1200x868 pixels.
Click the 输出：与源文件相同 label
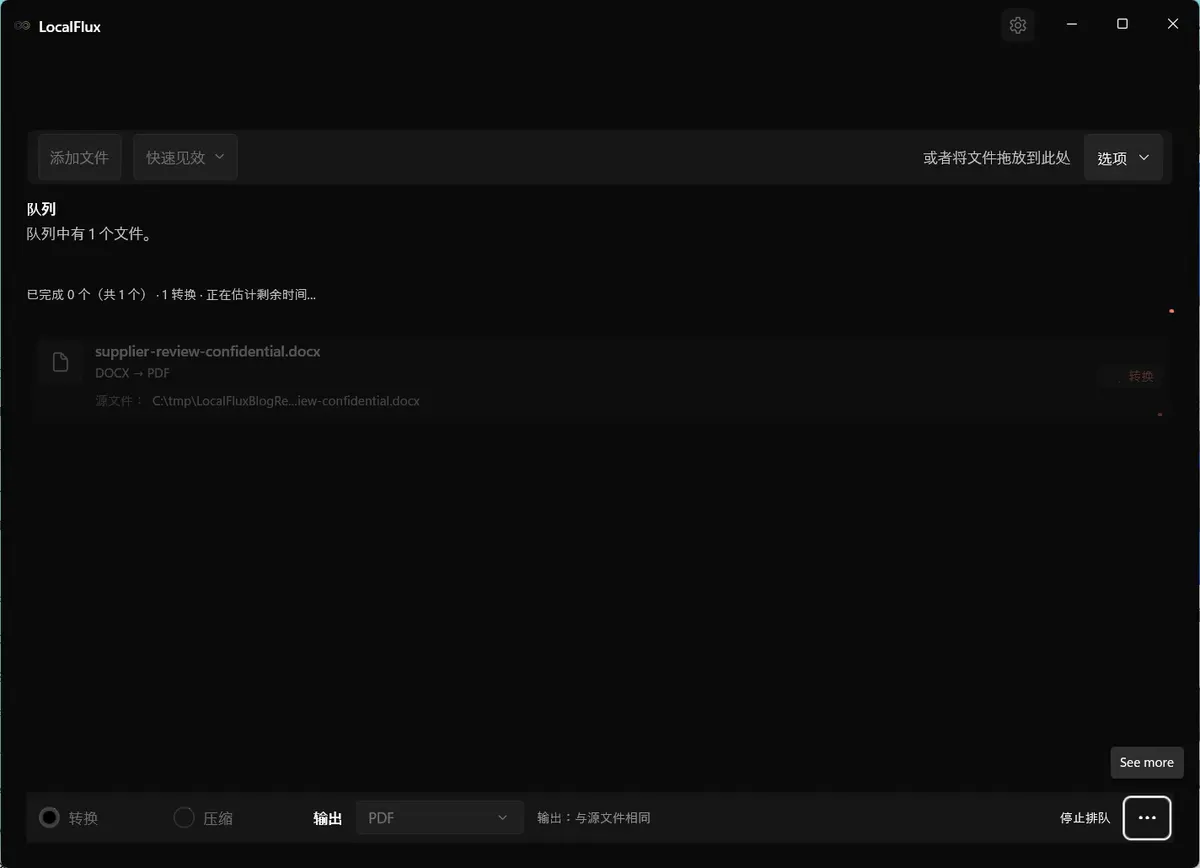point(594,818)
